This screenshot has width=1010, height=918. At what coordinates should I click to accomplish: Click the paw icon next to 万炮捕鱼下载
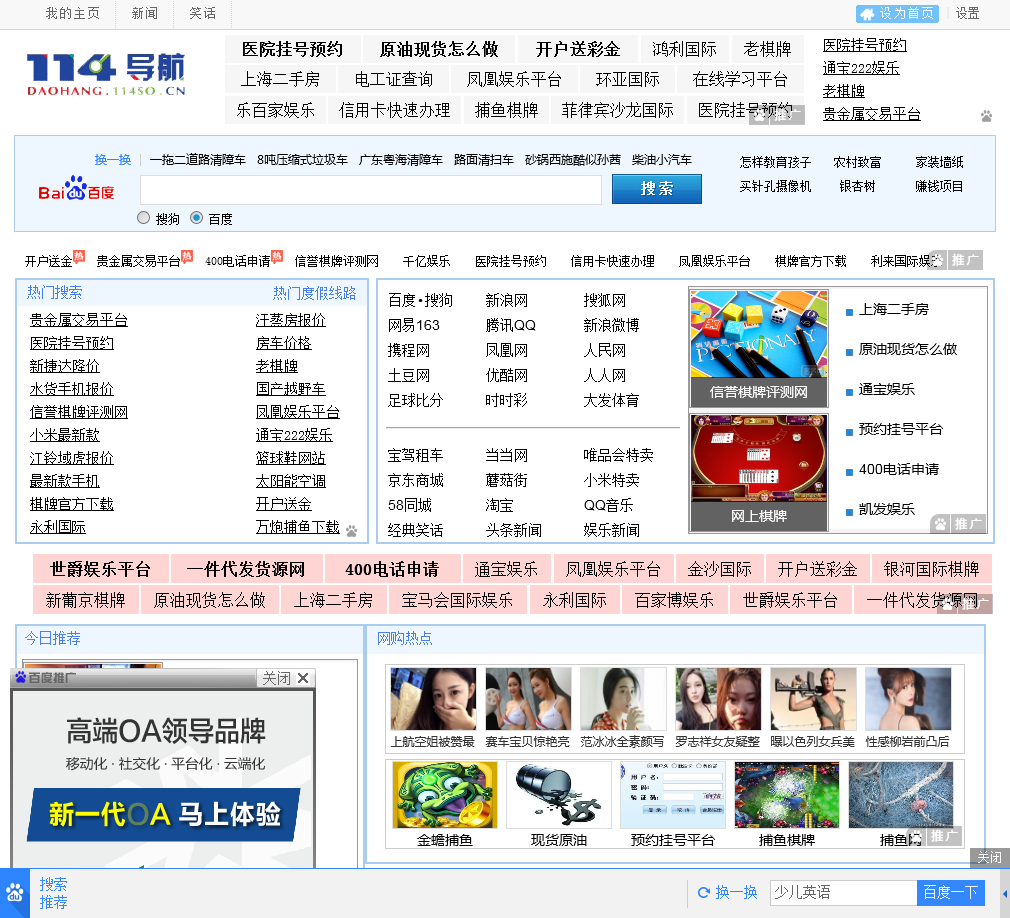pyautogui.click(x=351, y=531)
